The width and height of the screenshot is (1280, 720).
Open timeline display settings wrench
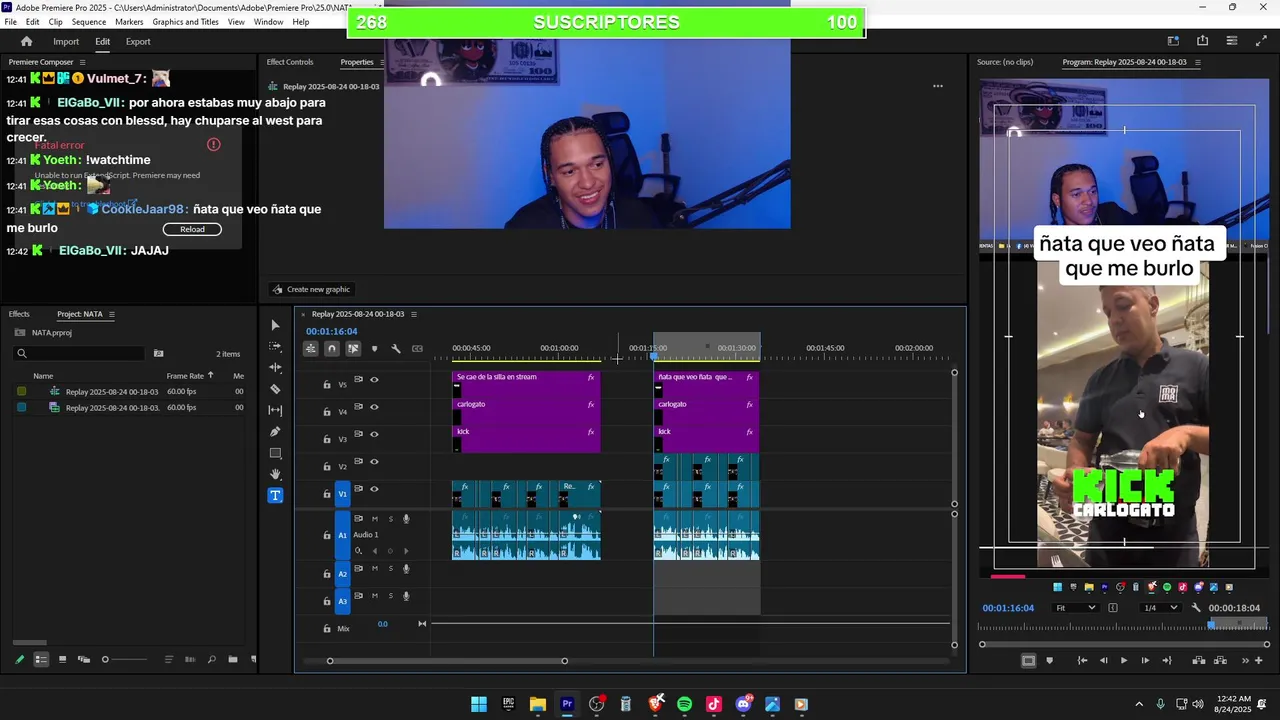[x=396, y=348]
